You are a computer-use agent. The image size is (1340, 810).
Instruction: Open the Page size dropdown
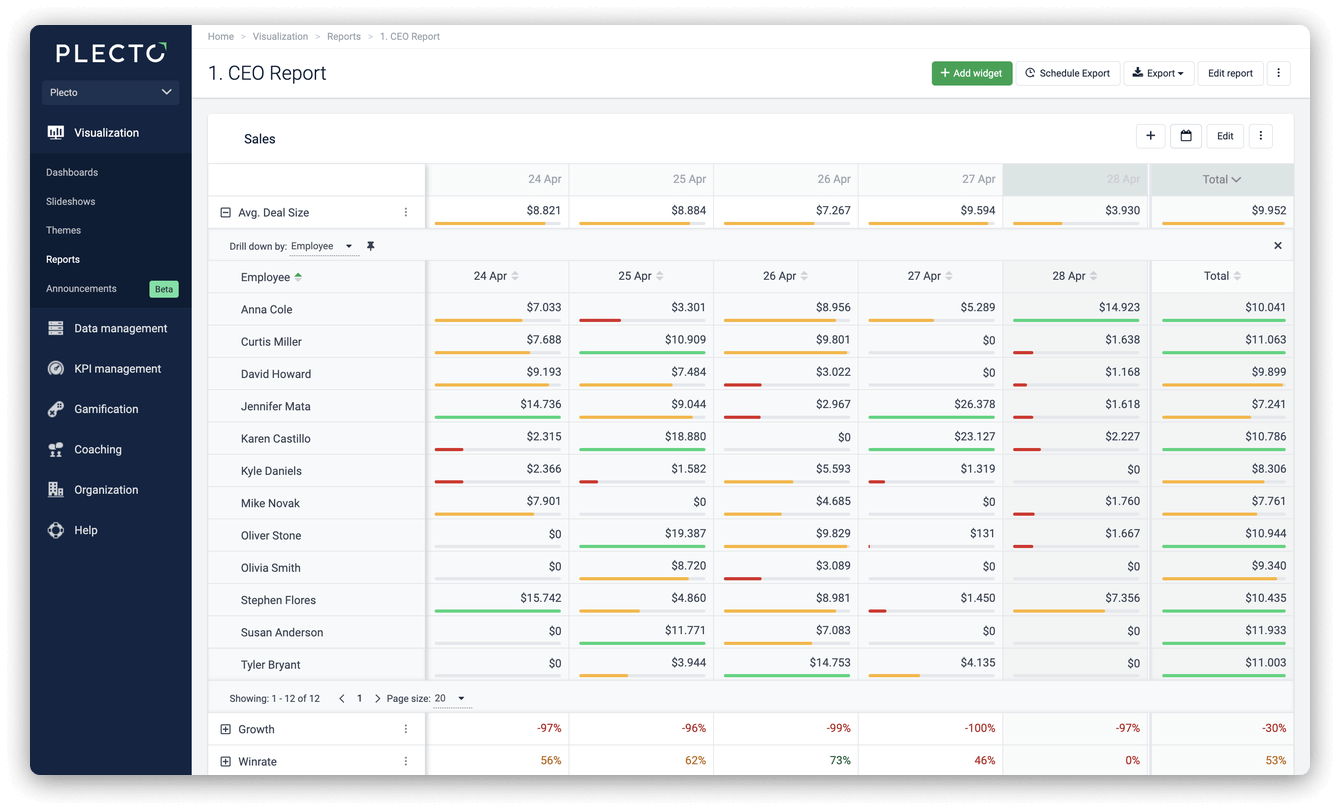450,698
